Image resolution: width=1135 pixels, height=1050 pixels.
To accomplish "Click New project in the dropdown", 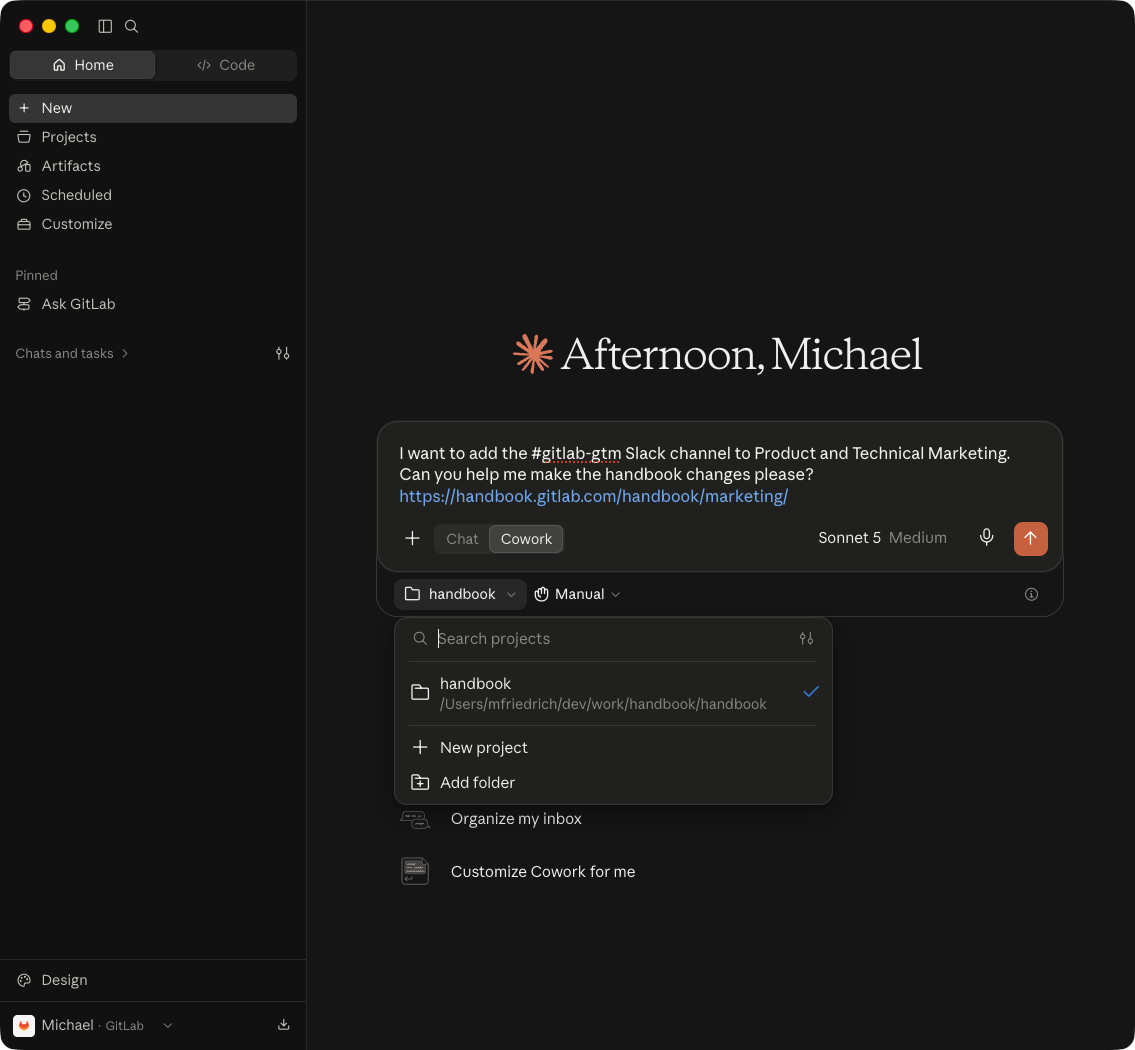I will click(x=613, y=748).
